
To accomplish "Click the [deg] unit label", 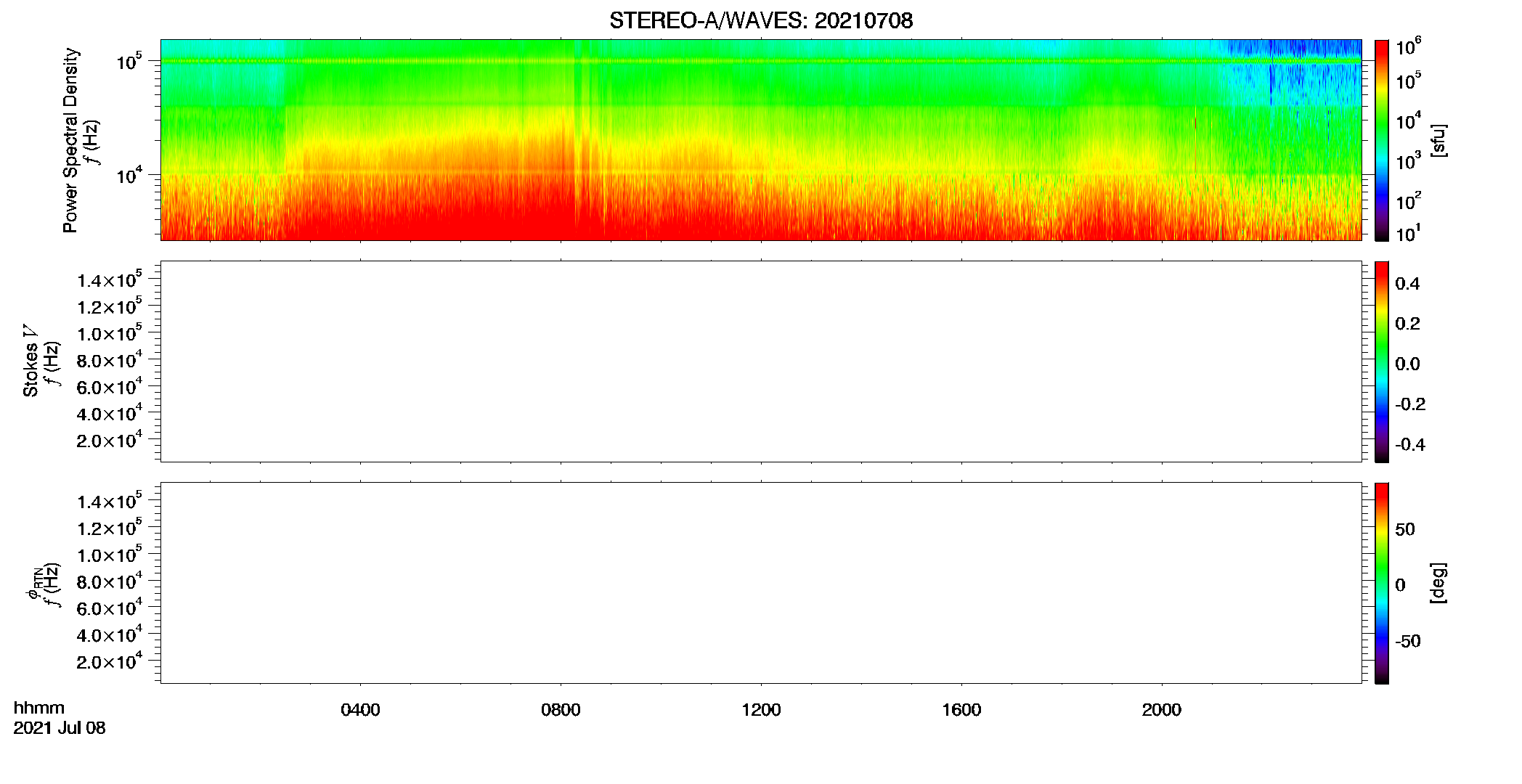I will pyautogui.click(x=1438, y=583).
